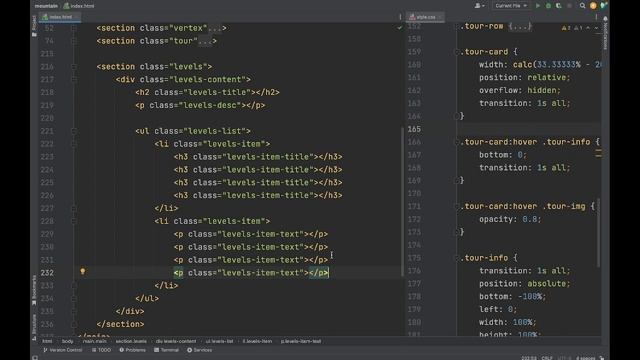Click 'overflow: hidden;' in style.css
This screenshot has height=360, width=640.
(x=520, y=90)
